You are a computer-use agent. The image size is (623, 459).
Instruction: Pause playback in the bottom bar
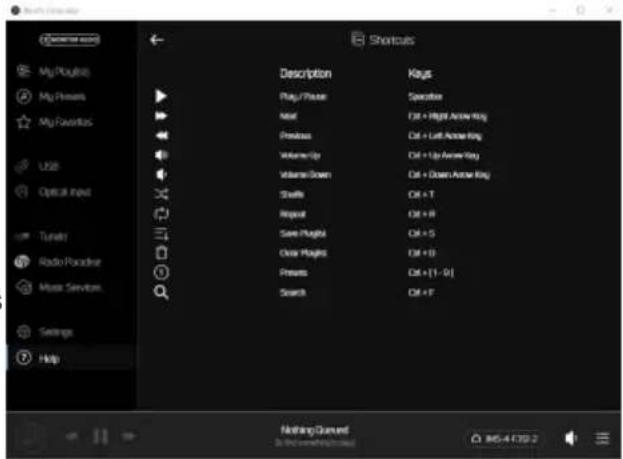(x=100, y=436)
